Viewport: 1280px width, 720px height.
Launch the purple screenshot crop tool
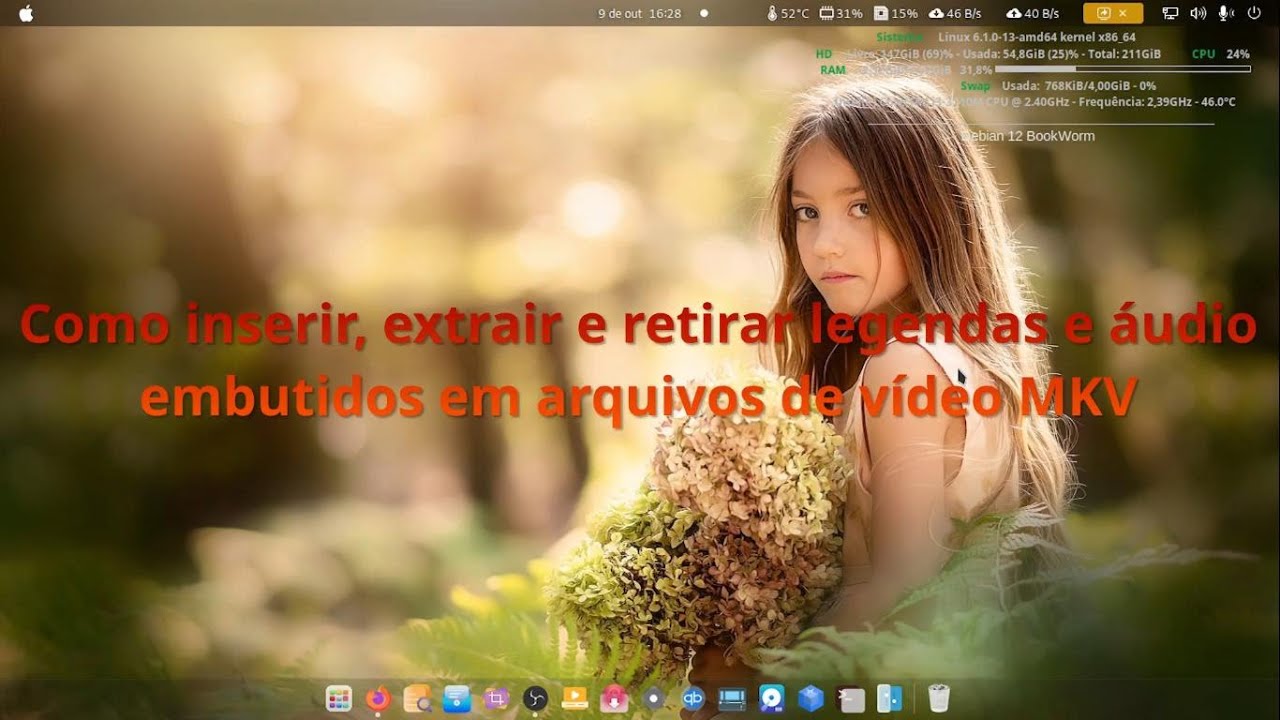[x=496, y=698]
